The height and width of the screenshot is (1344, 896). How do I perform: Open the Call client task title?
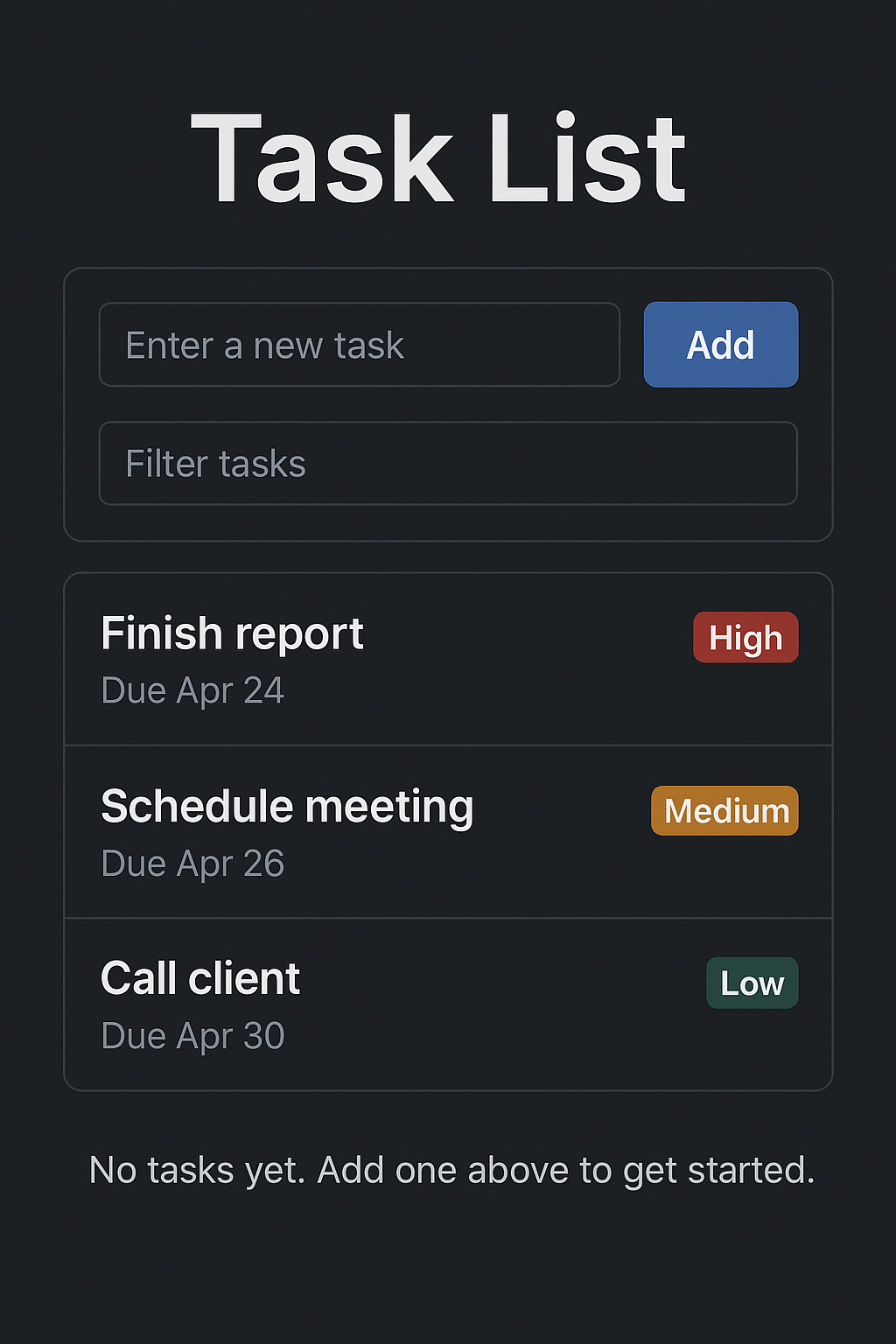click(200, 978)
